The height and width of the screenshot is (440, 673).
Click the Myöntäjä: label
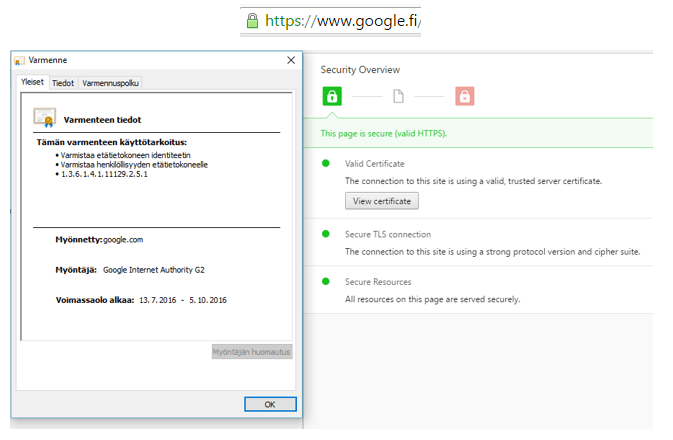click(76, 270)
